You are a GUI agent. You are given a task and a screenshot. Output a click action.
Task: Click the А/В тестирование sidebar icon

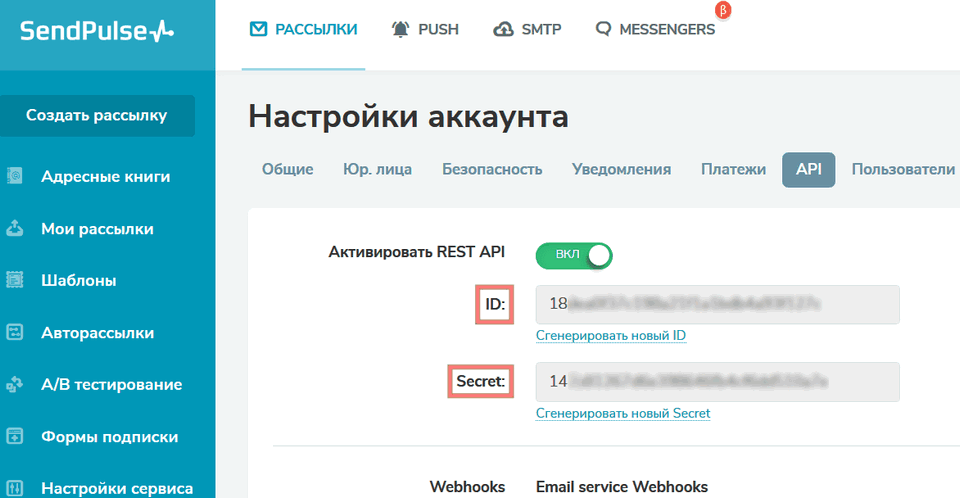15,385
